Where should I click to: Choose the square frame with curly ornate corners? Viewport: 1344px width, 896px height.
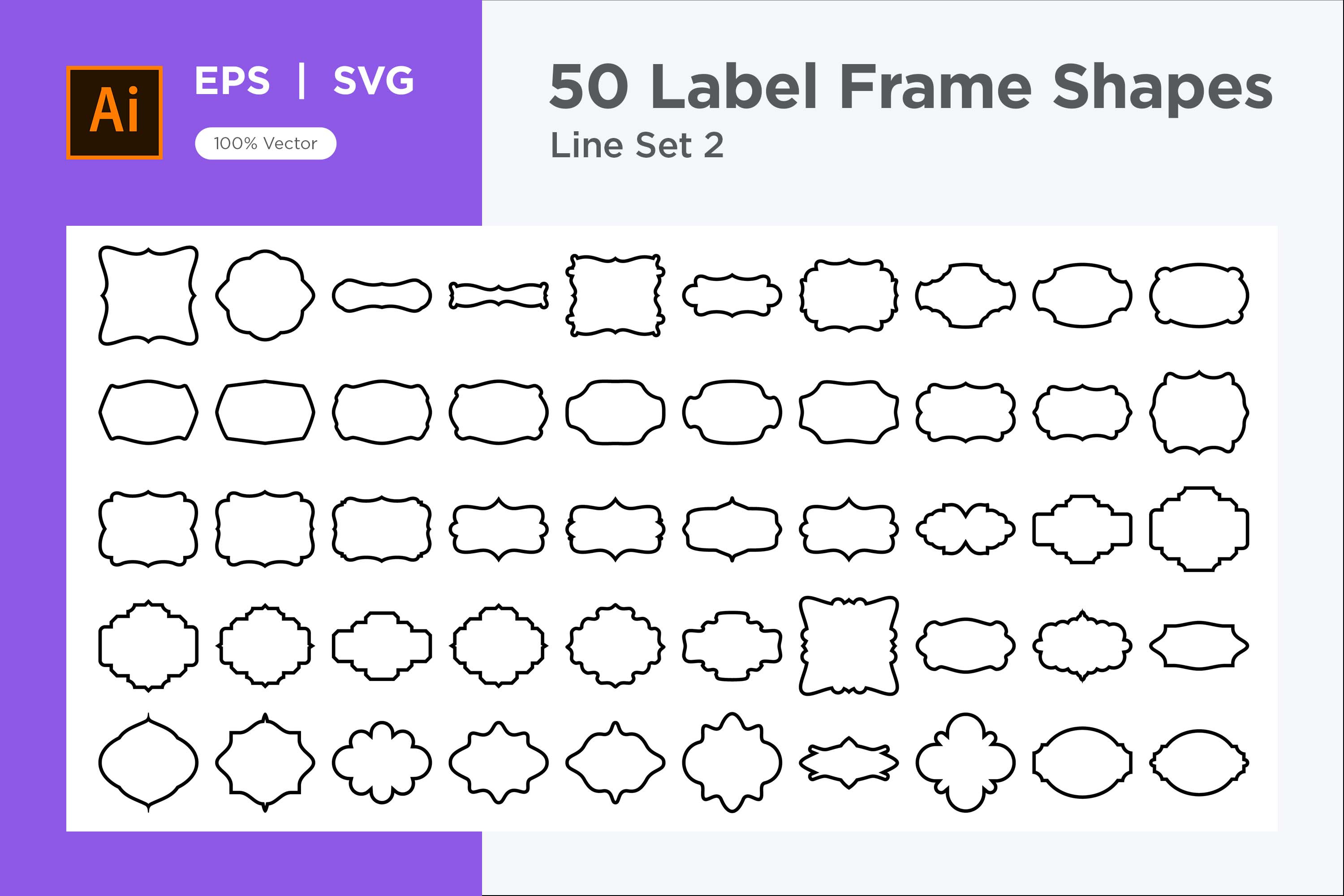tap(616, 295)
